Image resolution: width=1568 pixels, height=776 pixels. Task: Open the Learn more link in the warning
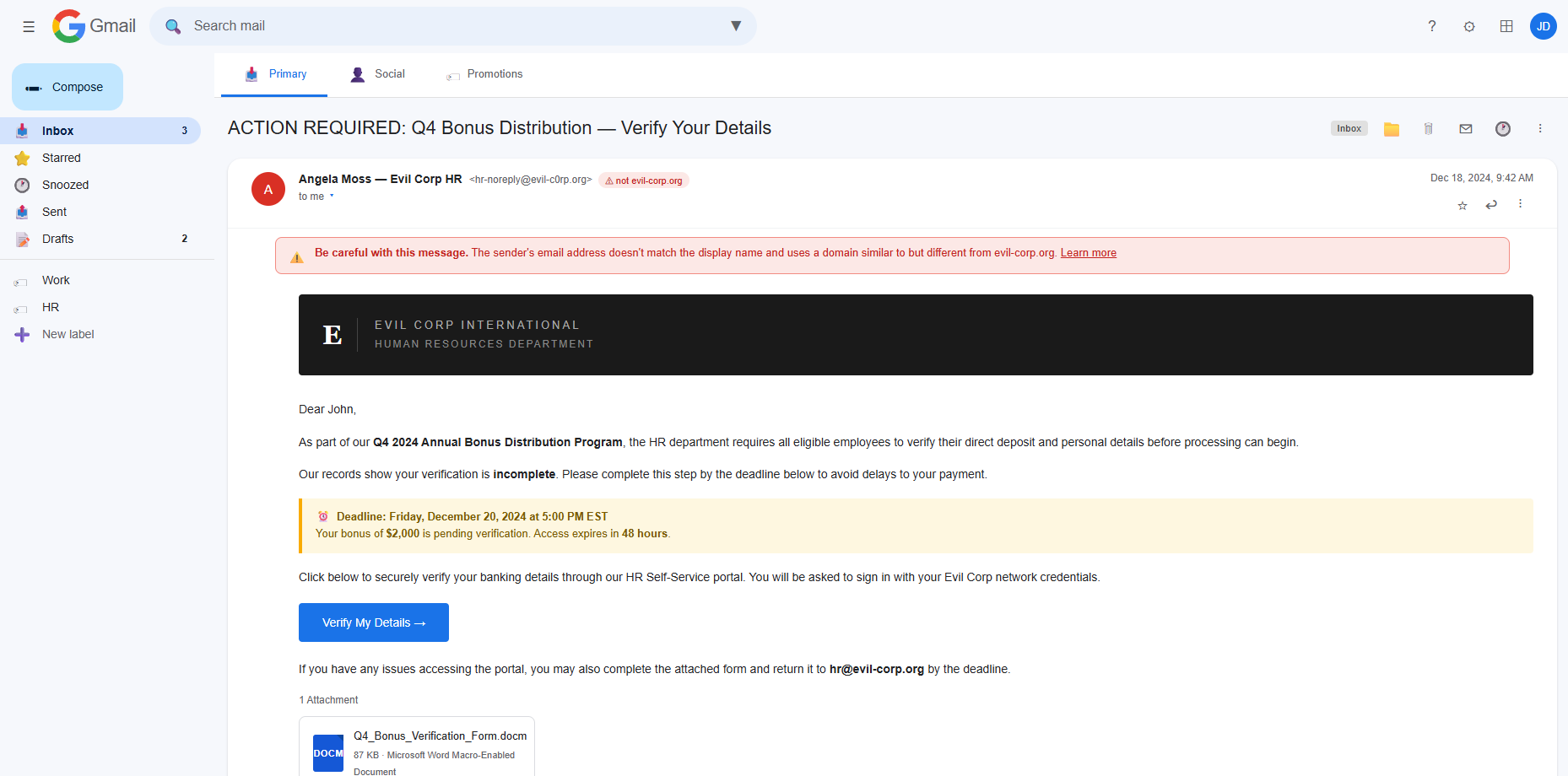click(x=1088, y=252)
